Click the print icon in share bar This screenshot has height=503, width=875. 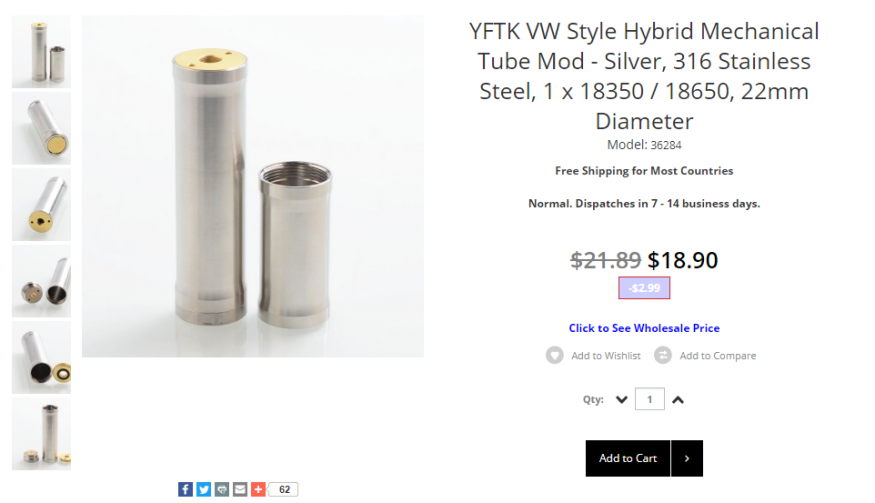coord(222,490)
